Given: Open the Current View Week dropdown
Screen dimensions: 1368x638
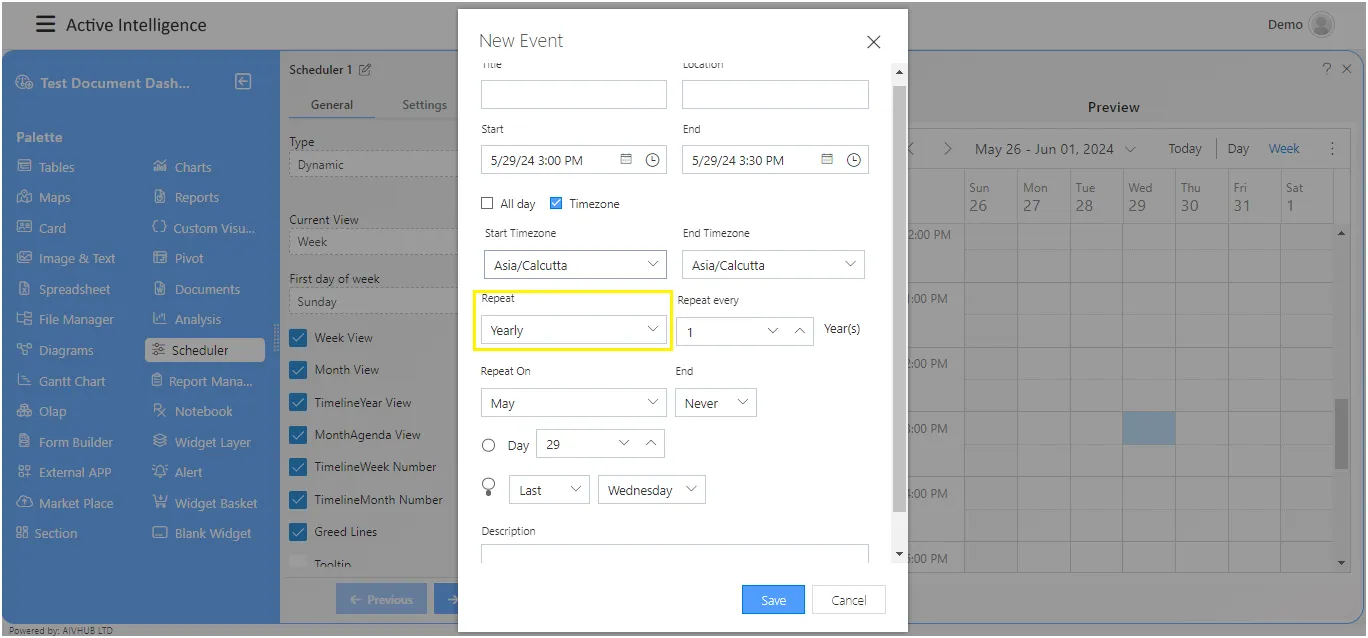Looking at the screenshot, I should (x=372, y=242).
